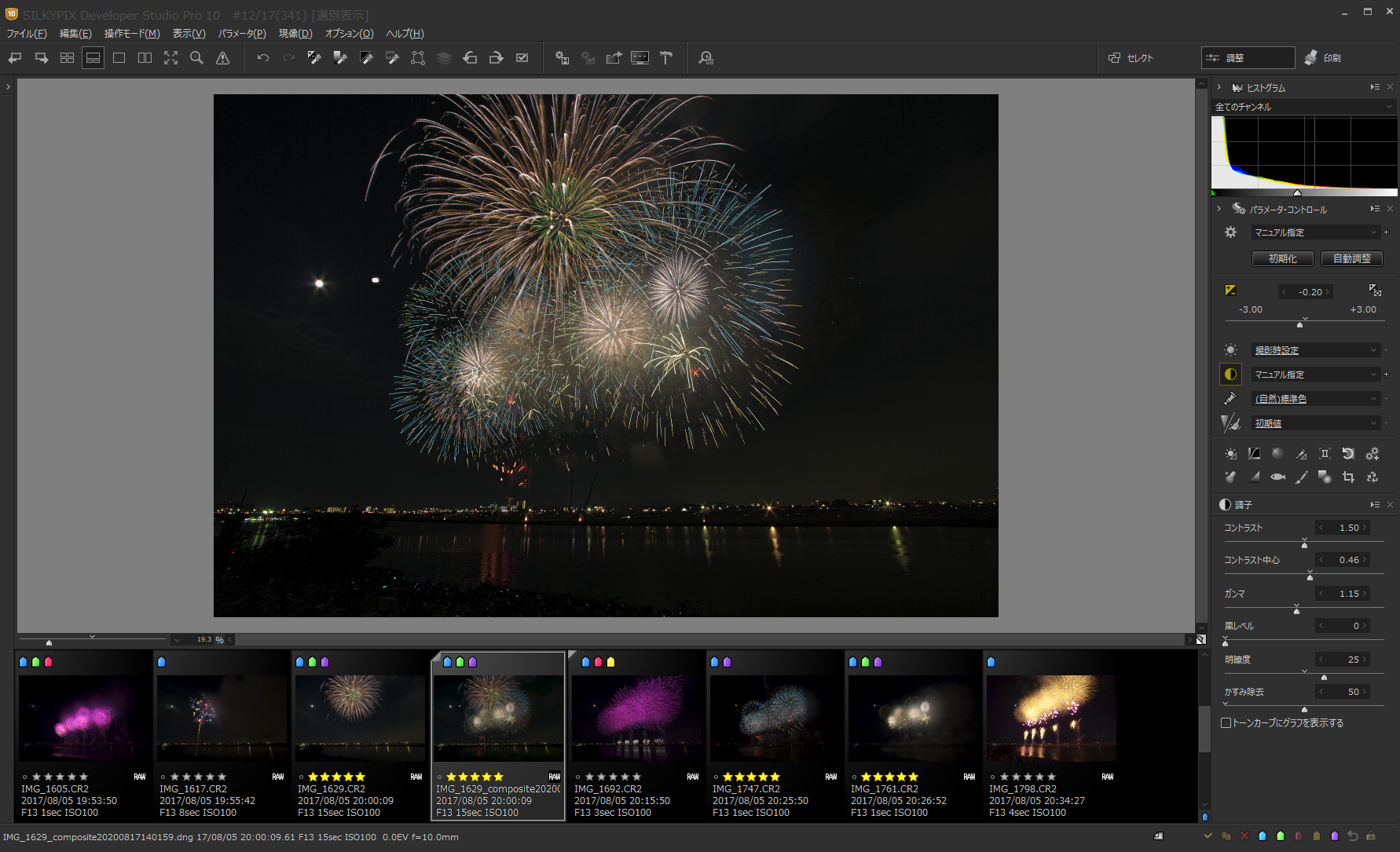Collapse the ヒストグラム panel chevron
The height and width of the screenshot is (852, 1400).
pos(1219,87)
